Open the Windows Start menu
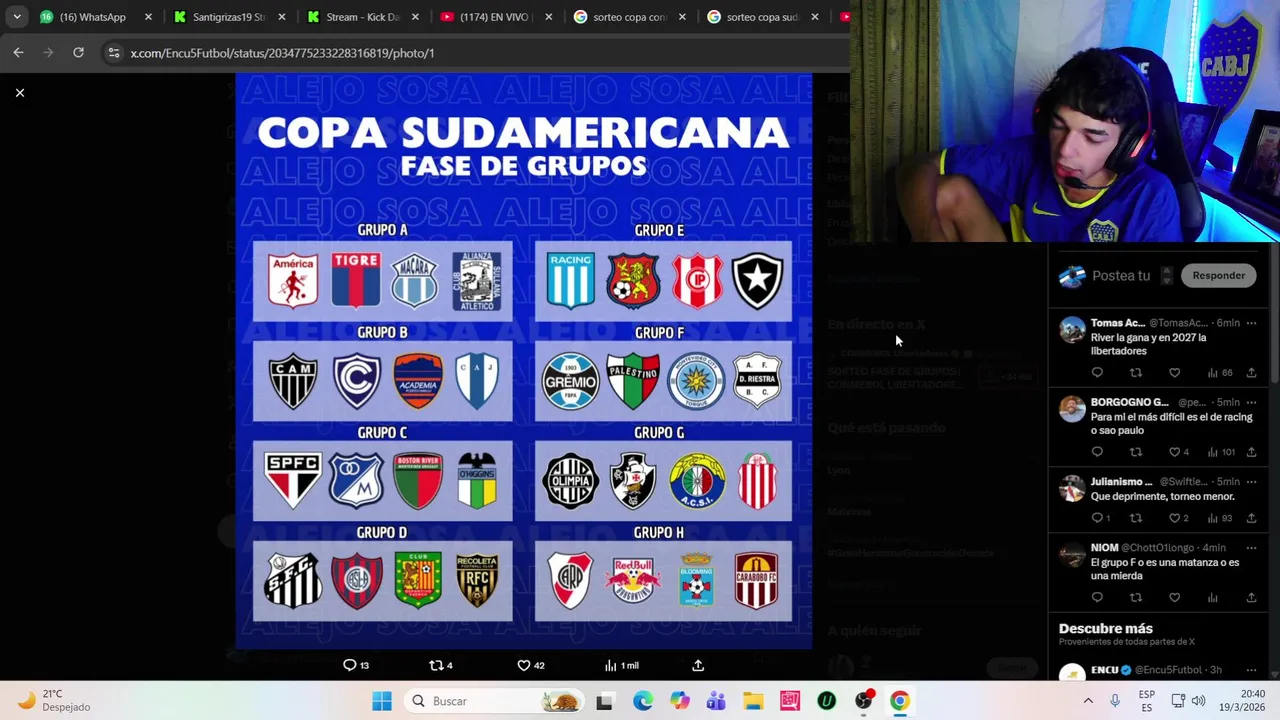 pos(382,701)
